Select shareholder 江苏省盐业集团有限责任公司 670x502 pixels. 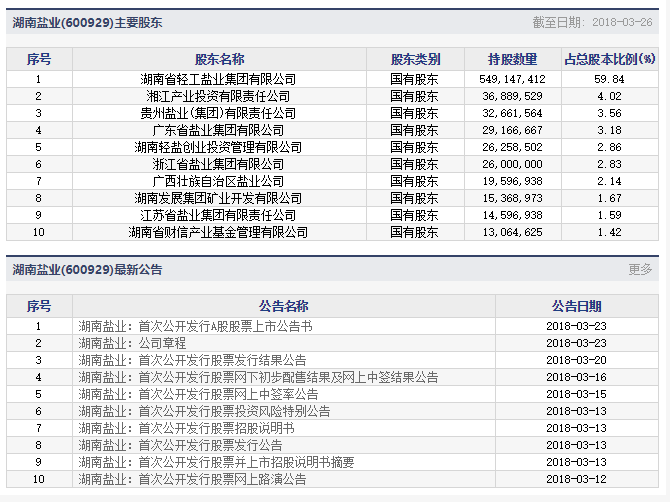pyautogui.click(x=218, y=215)
